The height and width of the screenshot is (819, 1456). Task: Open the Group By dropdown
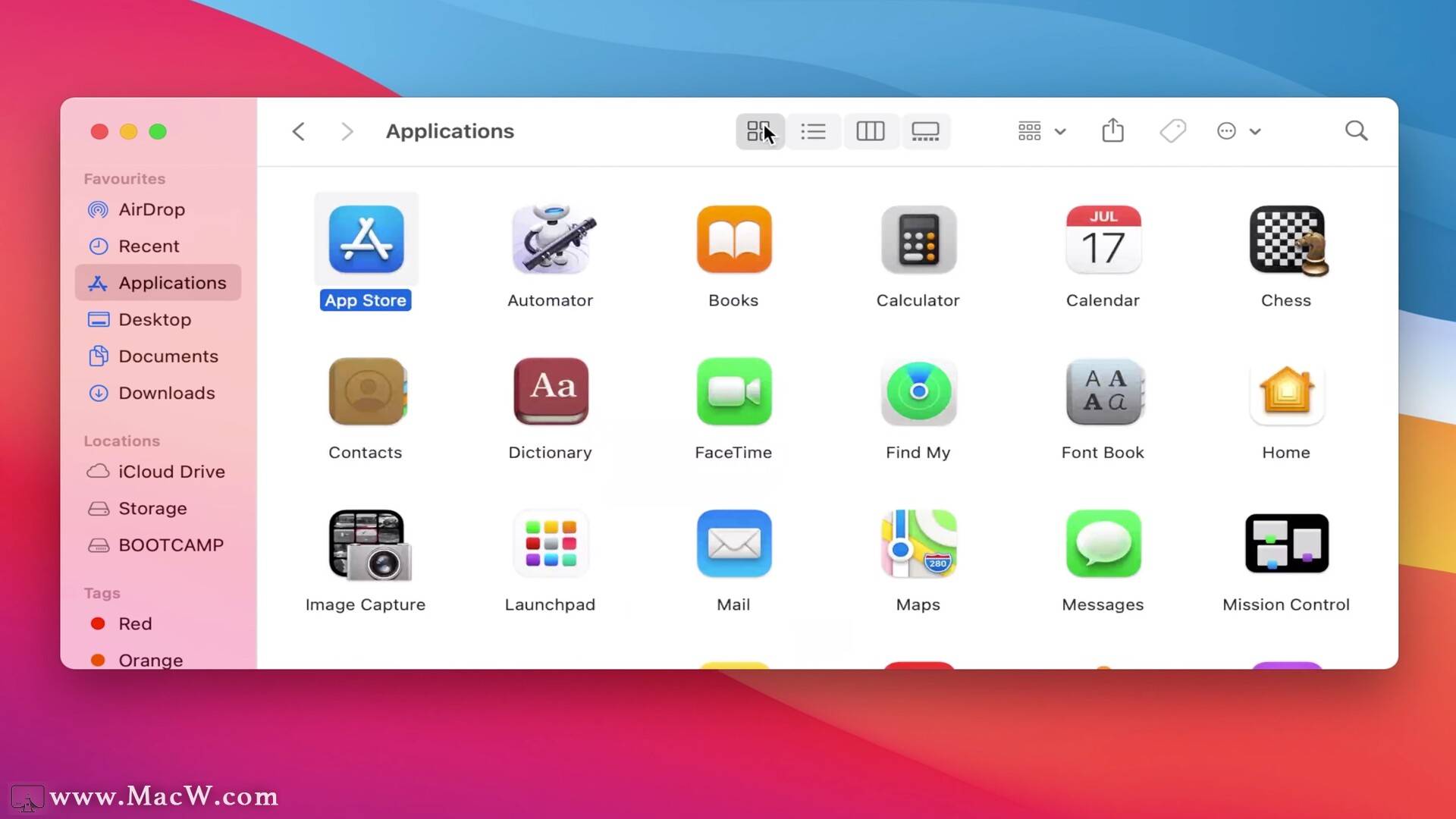coord(1042,131)
